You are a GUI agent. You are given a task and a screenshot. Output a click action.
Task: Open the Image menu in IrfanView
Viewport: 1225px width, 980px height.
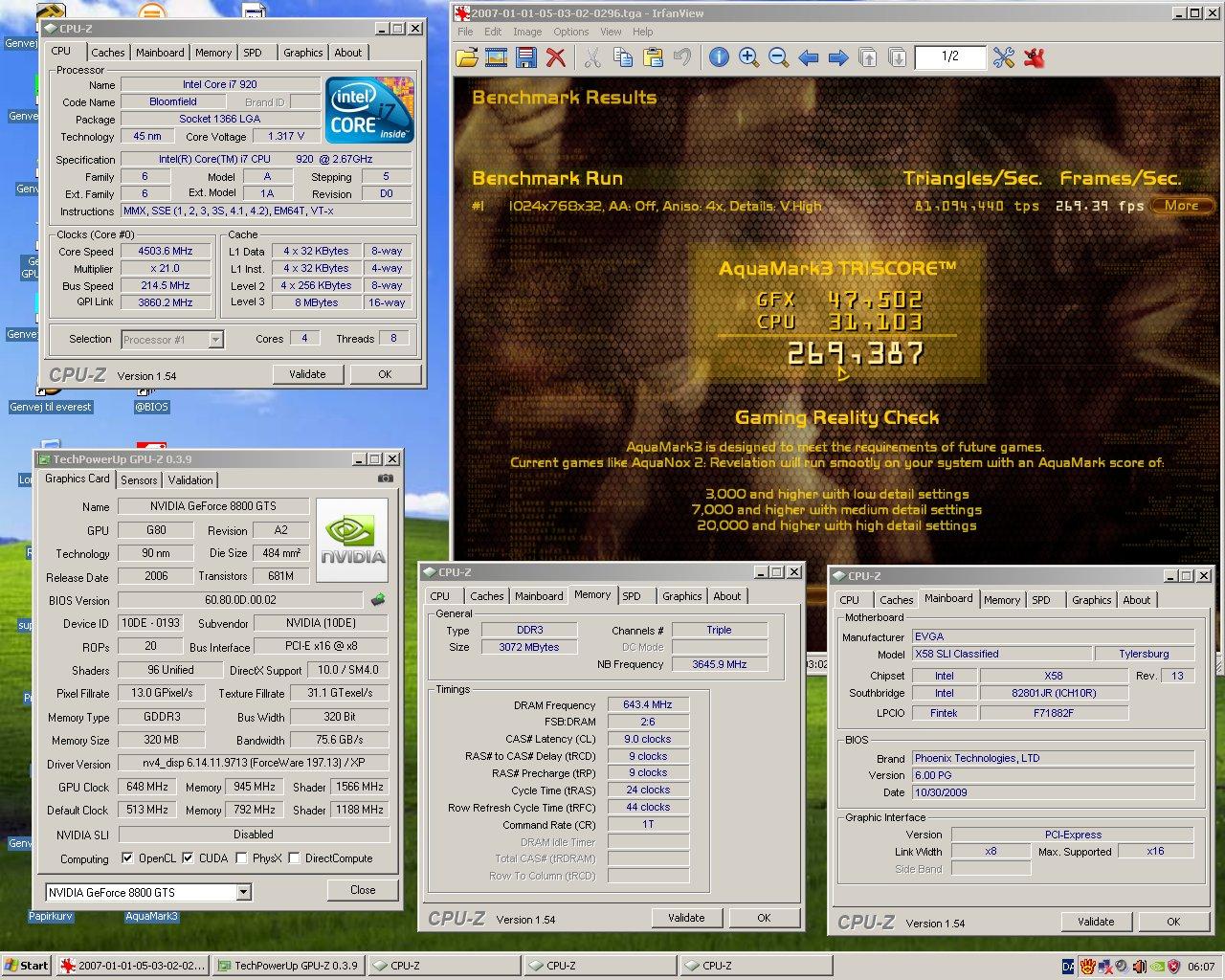pos(527,32)
